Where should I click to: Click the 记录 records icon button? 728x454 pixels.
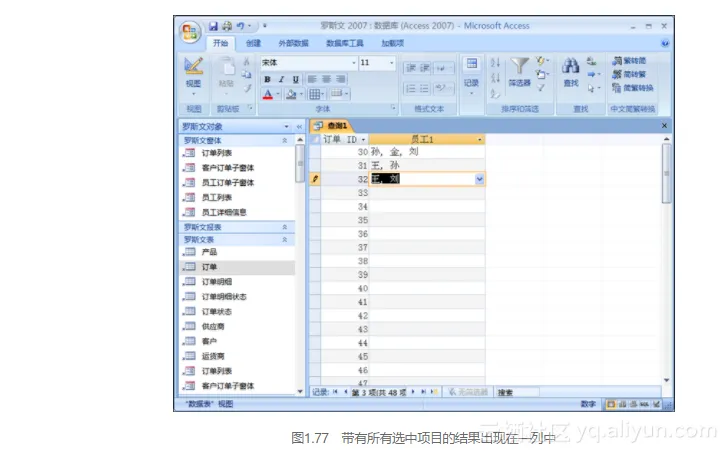[x=472, y=64]
